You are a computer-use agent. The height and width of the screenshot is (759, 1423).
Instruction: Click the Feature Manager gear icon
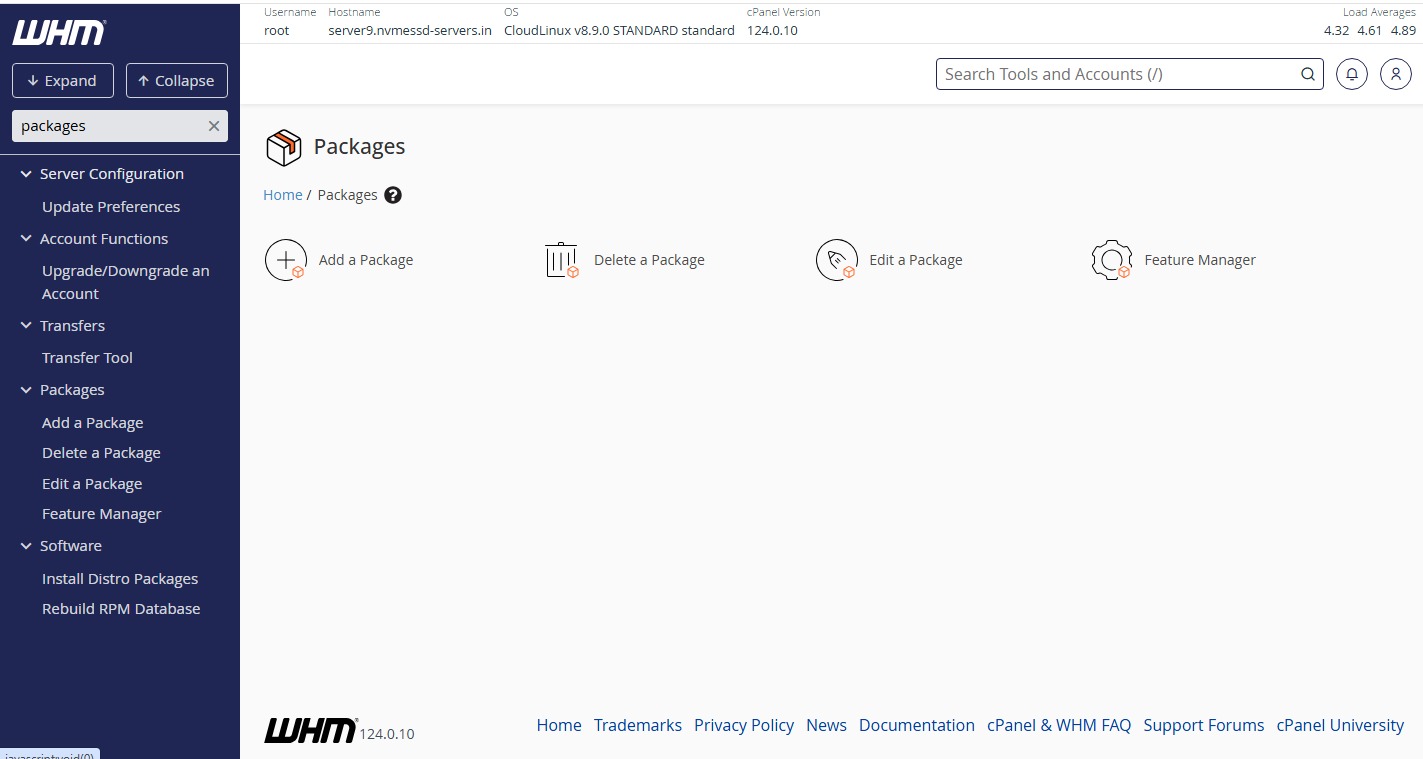click(x=1112, y=260)
